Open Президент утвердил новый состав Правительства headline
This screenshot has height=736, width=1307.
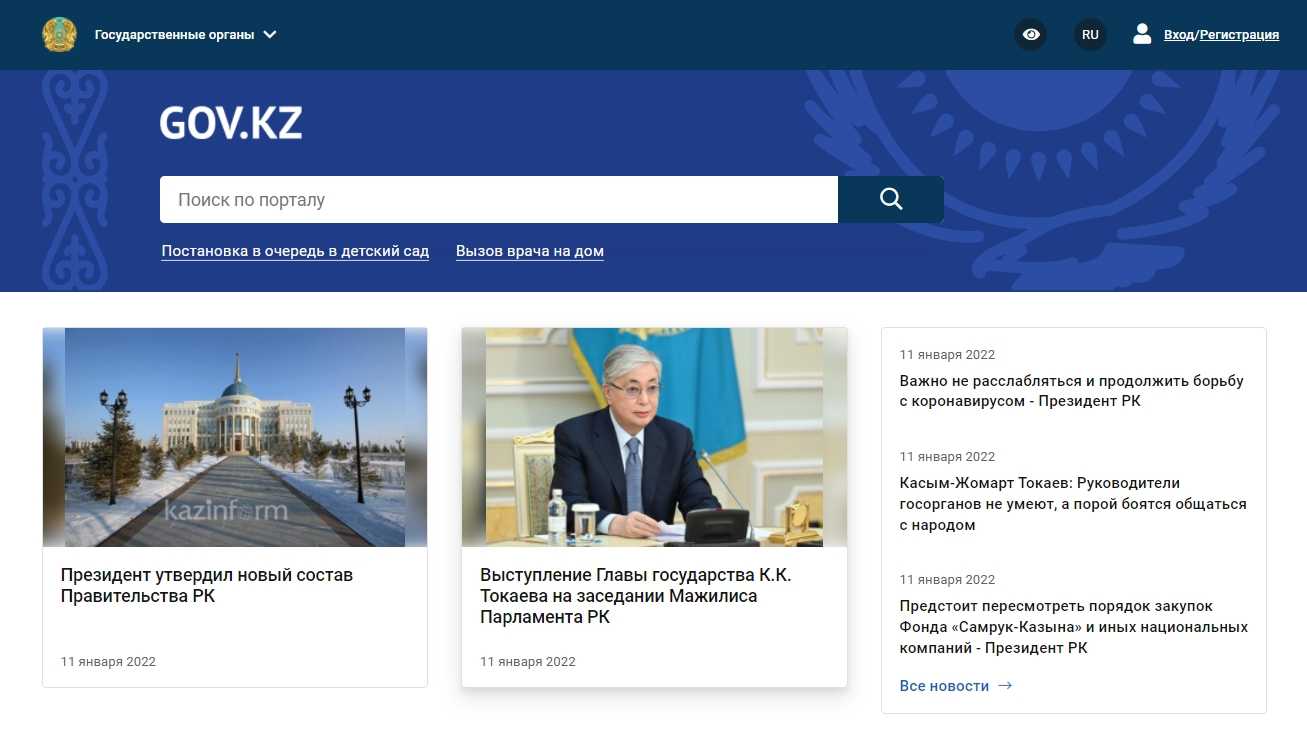207,586
